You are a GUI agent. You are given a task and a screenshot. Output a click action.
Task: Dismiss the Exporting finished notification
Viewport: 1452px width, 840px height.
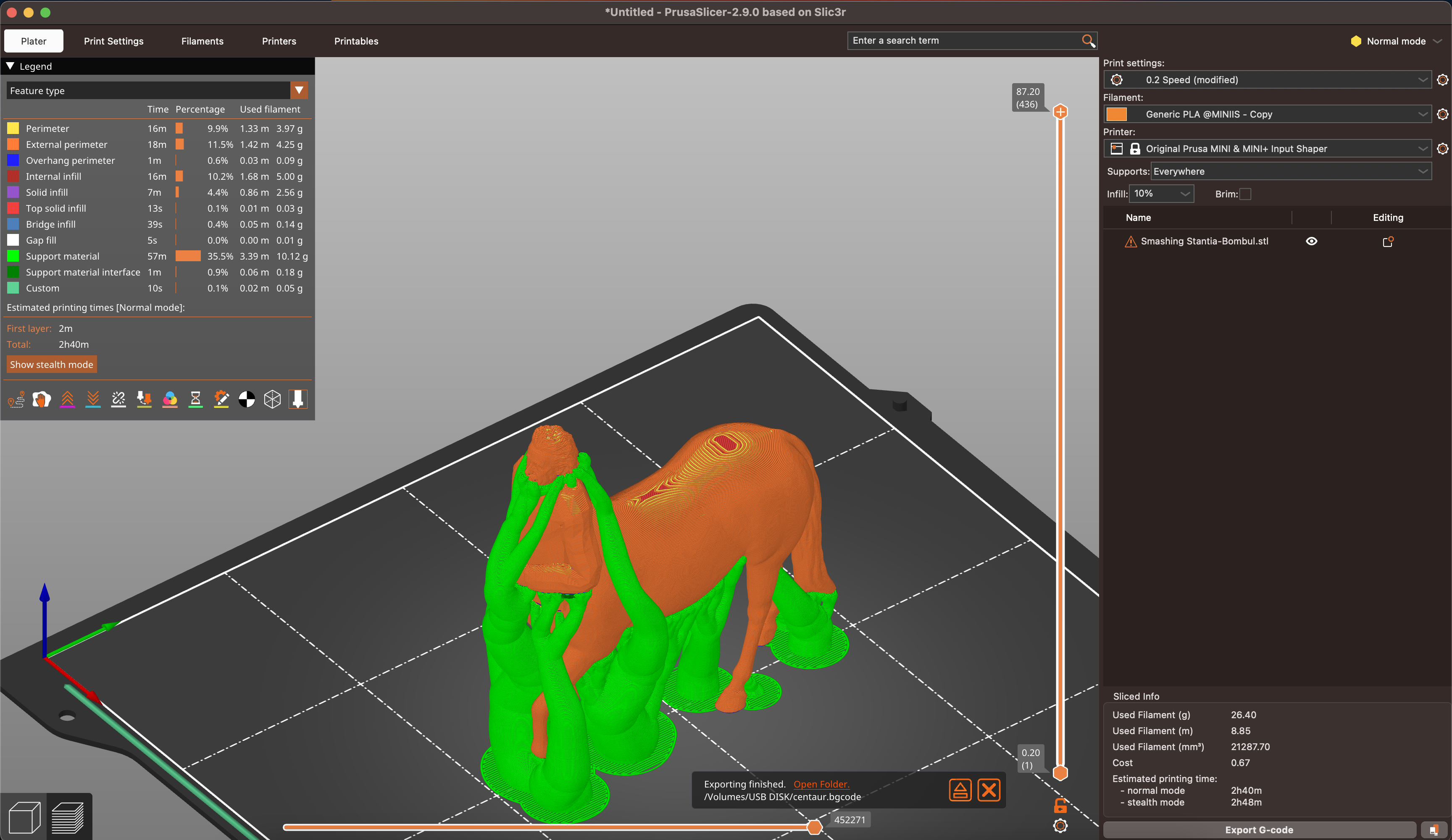click(x=989, y=790)
